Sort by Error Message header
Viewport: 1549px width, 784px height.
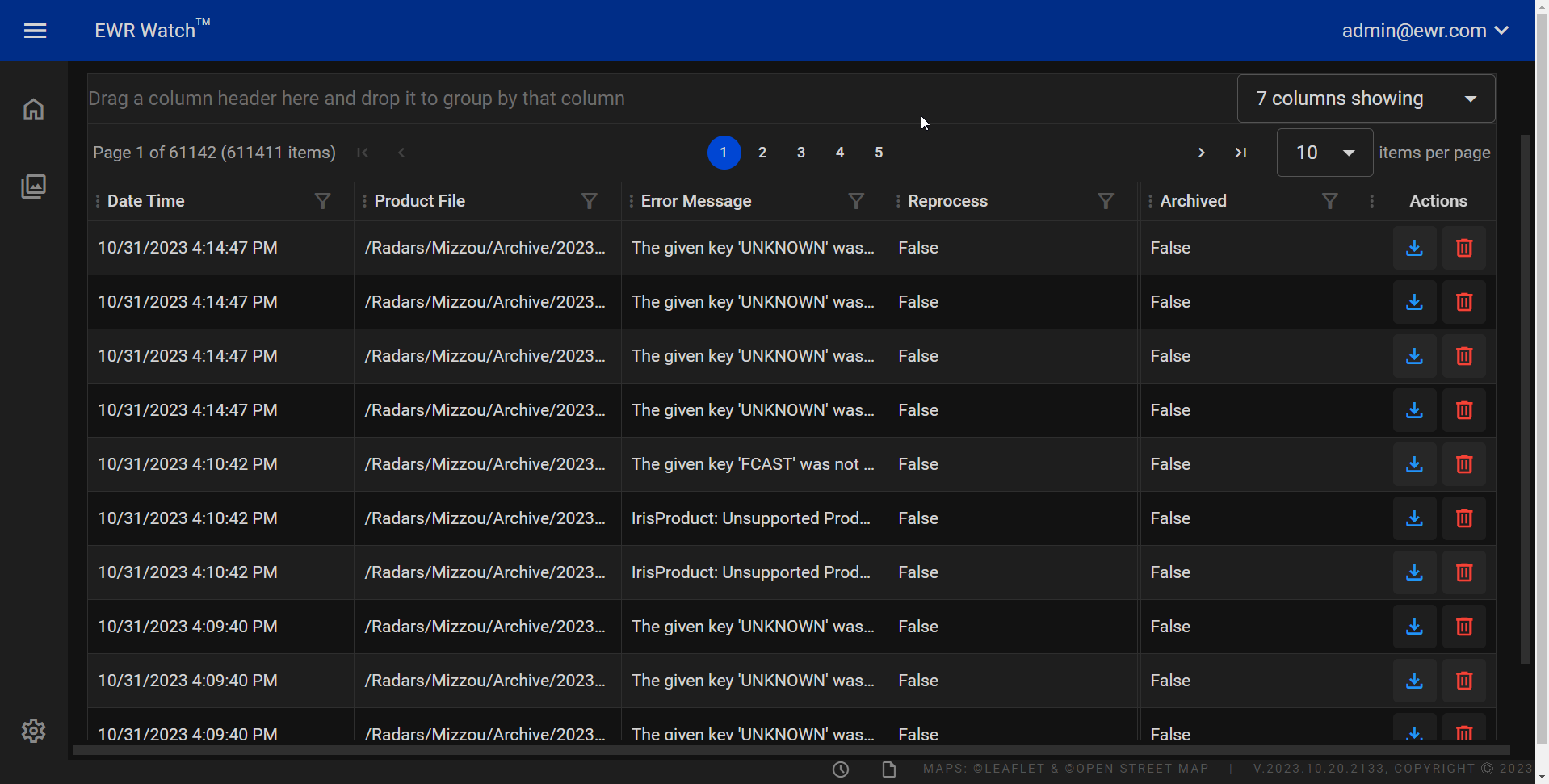point(696,201)
